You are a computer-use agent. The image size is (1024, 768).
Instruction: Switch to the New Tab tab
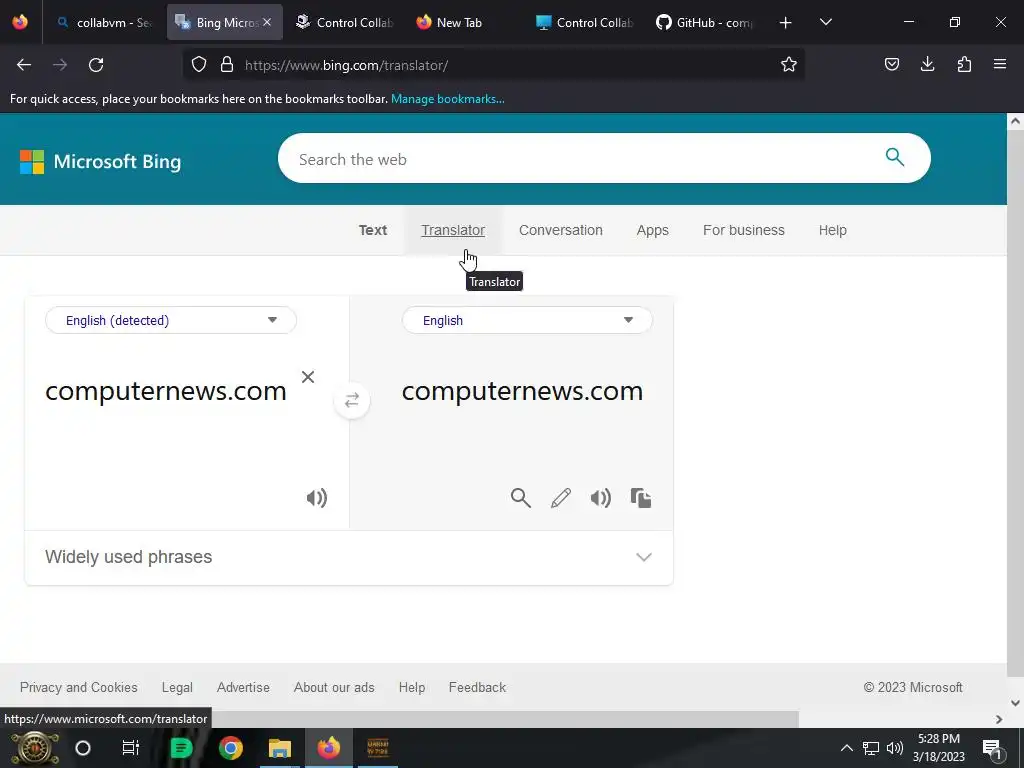[x=465, y=22]
